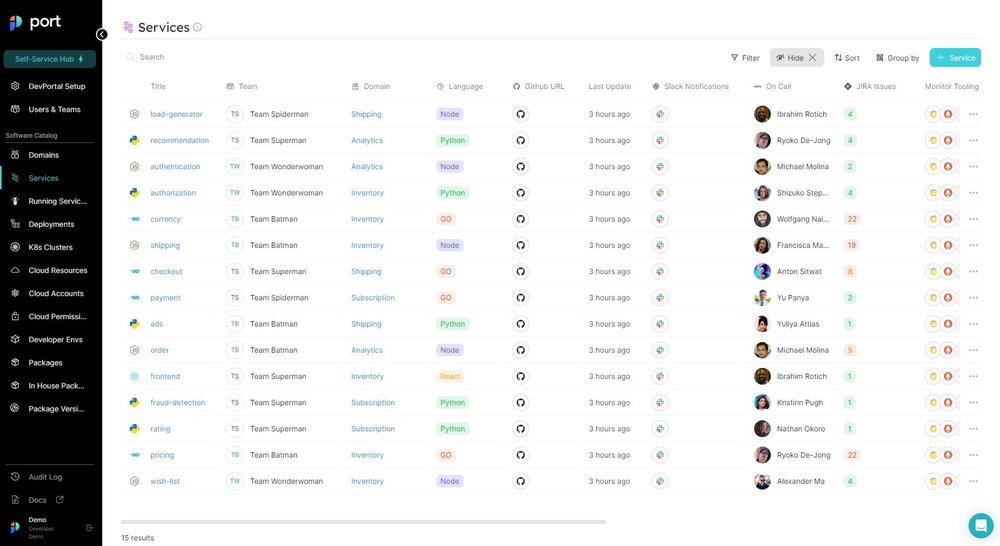Open the more menu for load-generator row
Screen dimensions: 1000x546
pos(973,114)
